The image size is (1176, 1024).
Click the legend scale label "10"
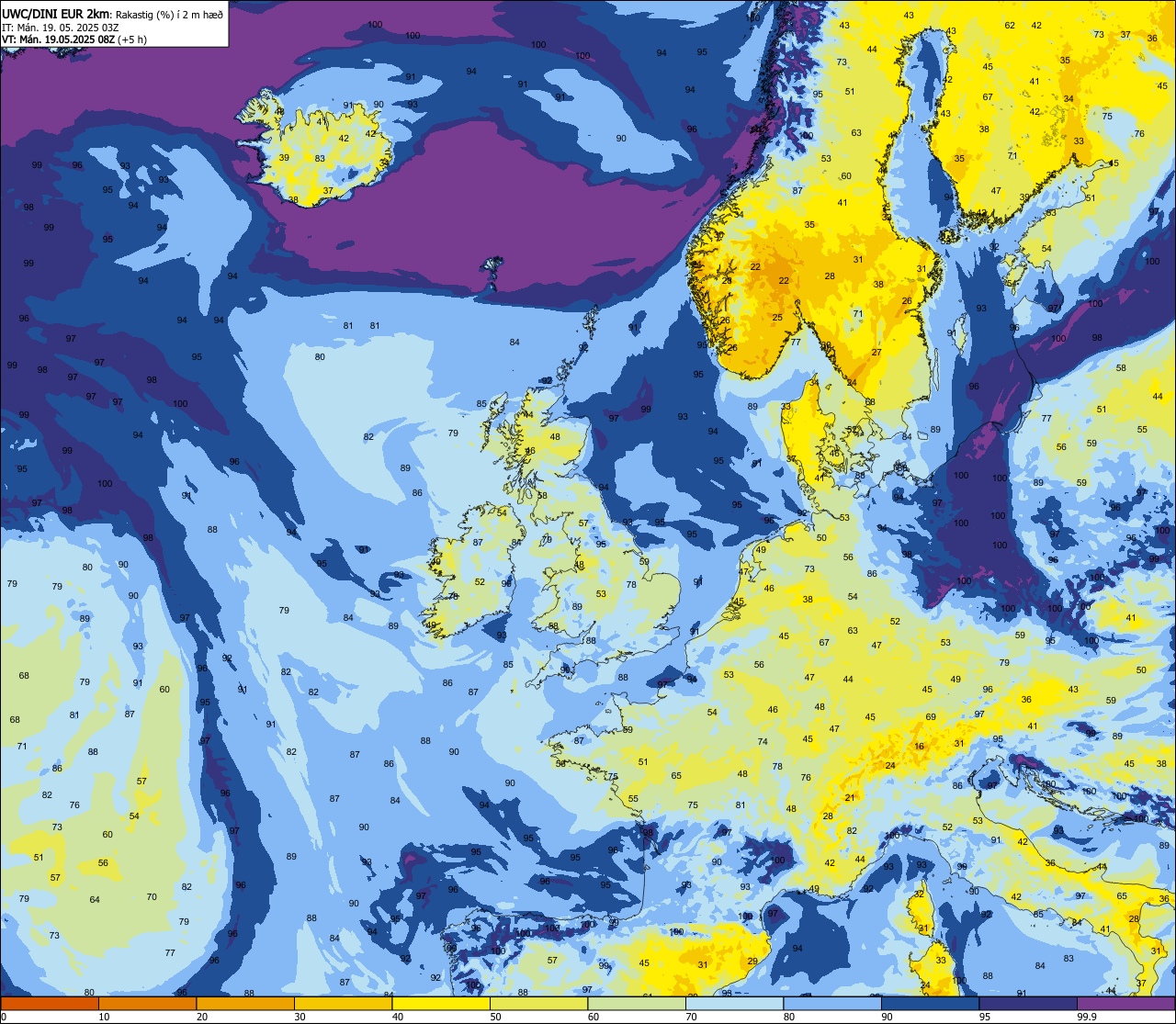(x=104, y=1017)
